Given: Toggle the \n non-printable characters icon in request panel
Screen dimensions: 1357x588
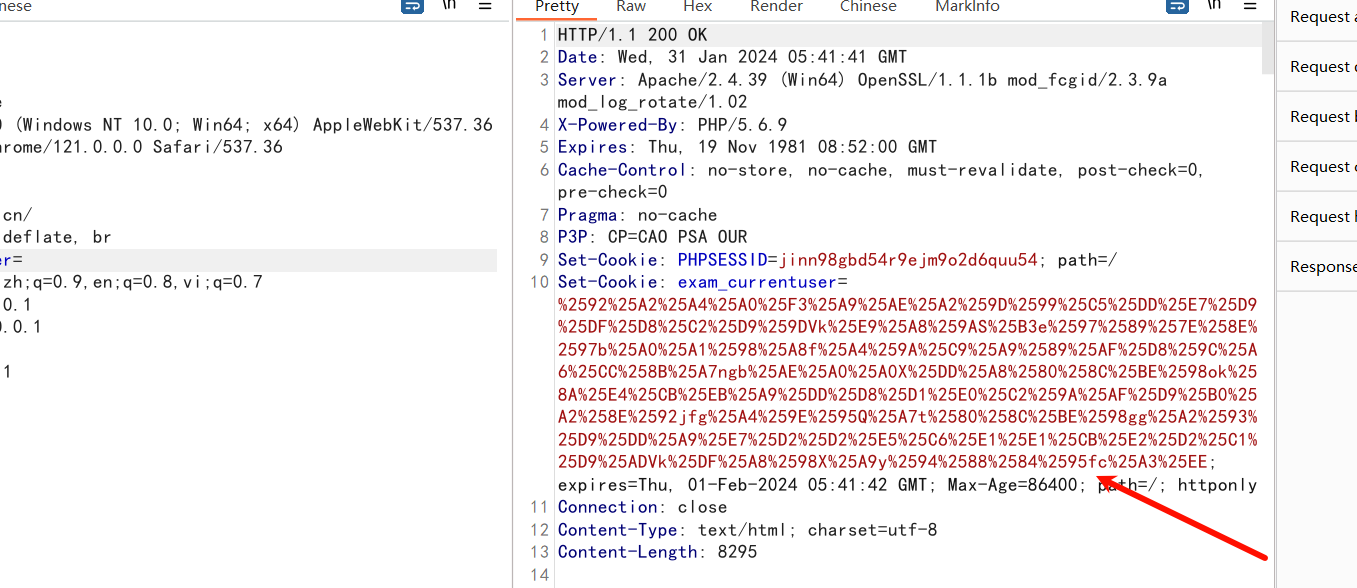Looking at the screenshot, I should click(x=449, y=5).
